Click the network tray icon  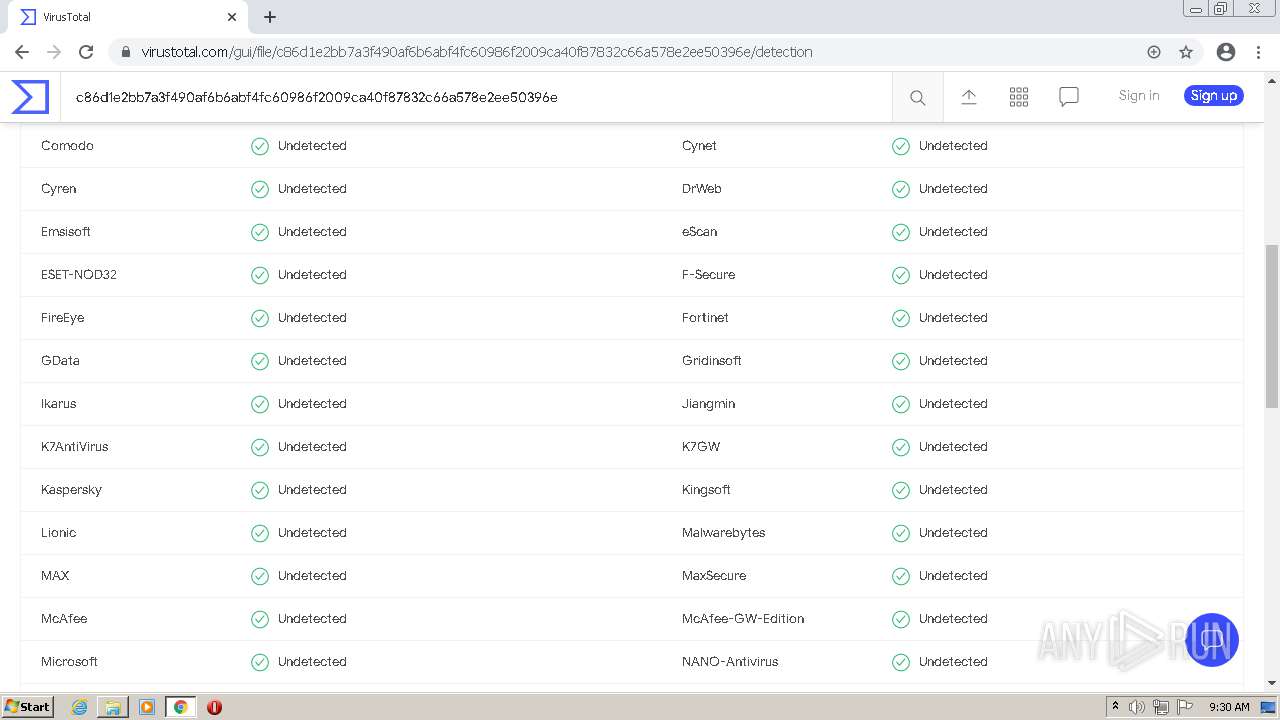(1161, 707)
